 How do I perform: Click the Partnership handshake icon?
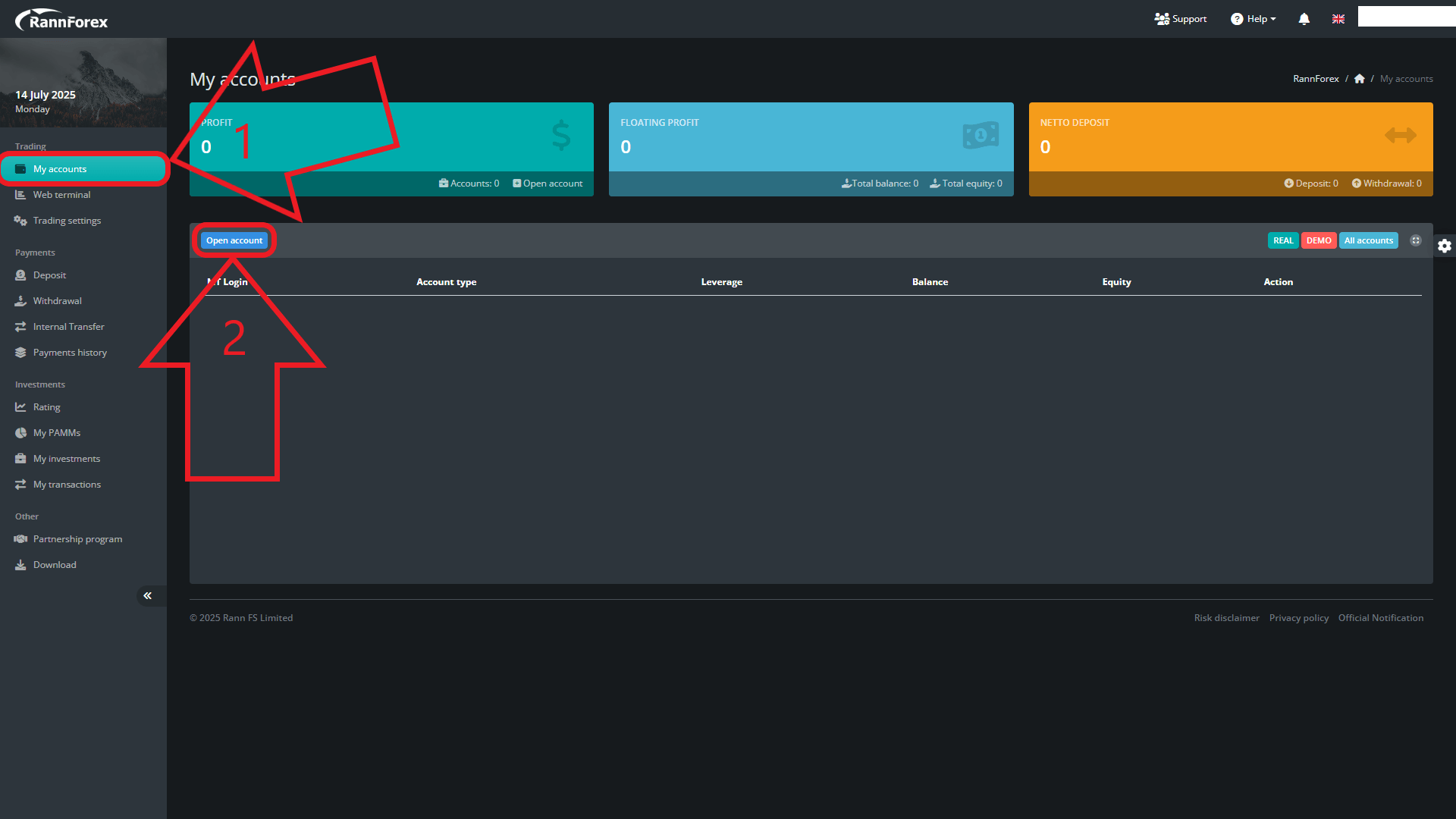20,539
